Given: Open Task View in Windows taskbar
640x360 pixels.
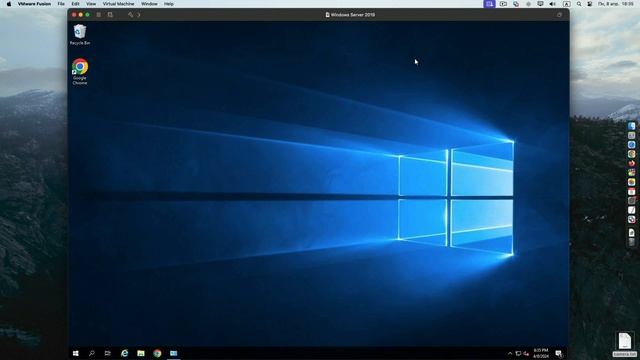Looking at the screenshot, I should [x=108, y=353].
